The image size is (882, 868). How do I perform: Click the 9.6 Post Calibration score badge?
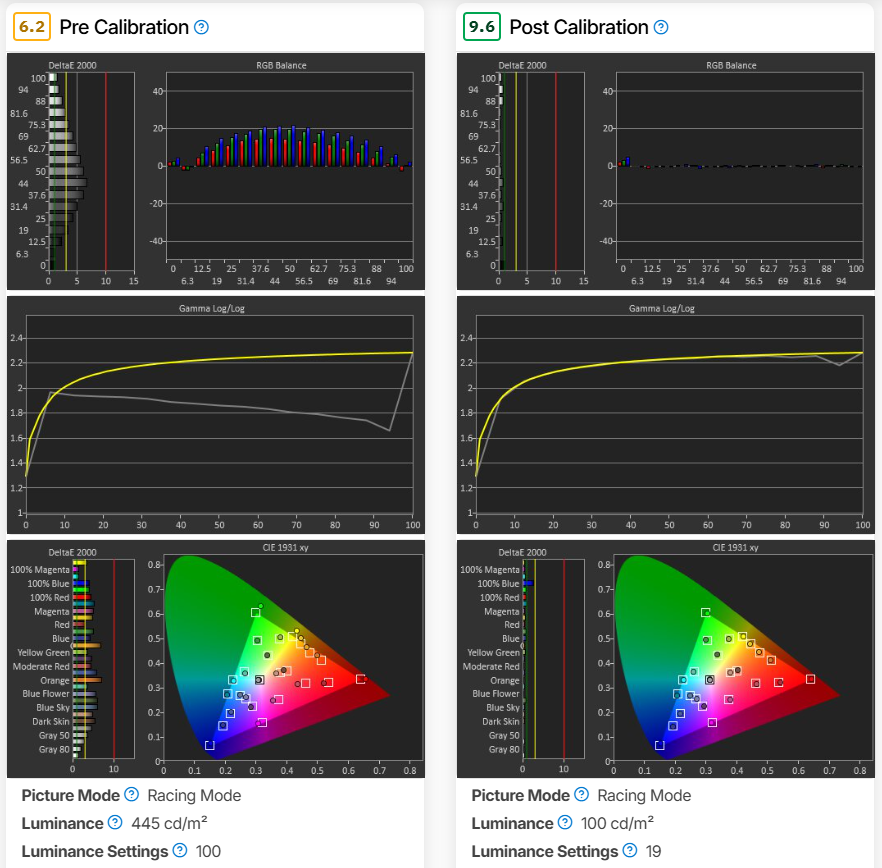click(482, 26)
